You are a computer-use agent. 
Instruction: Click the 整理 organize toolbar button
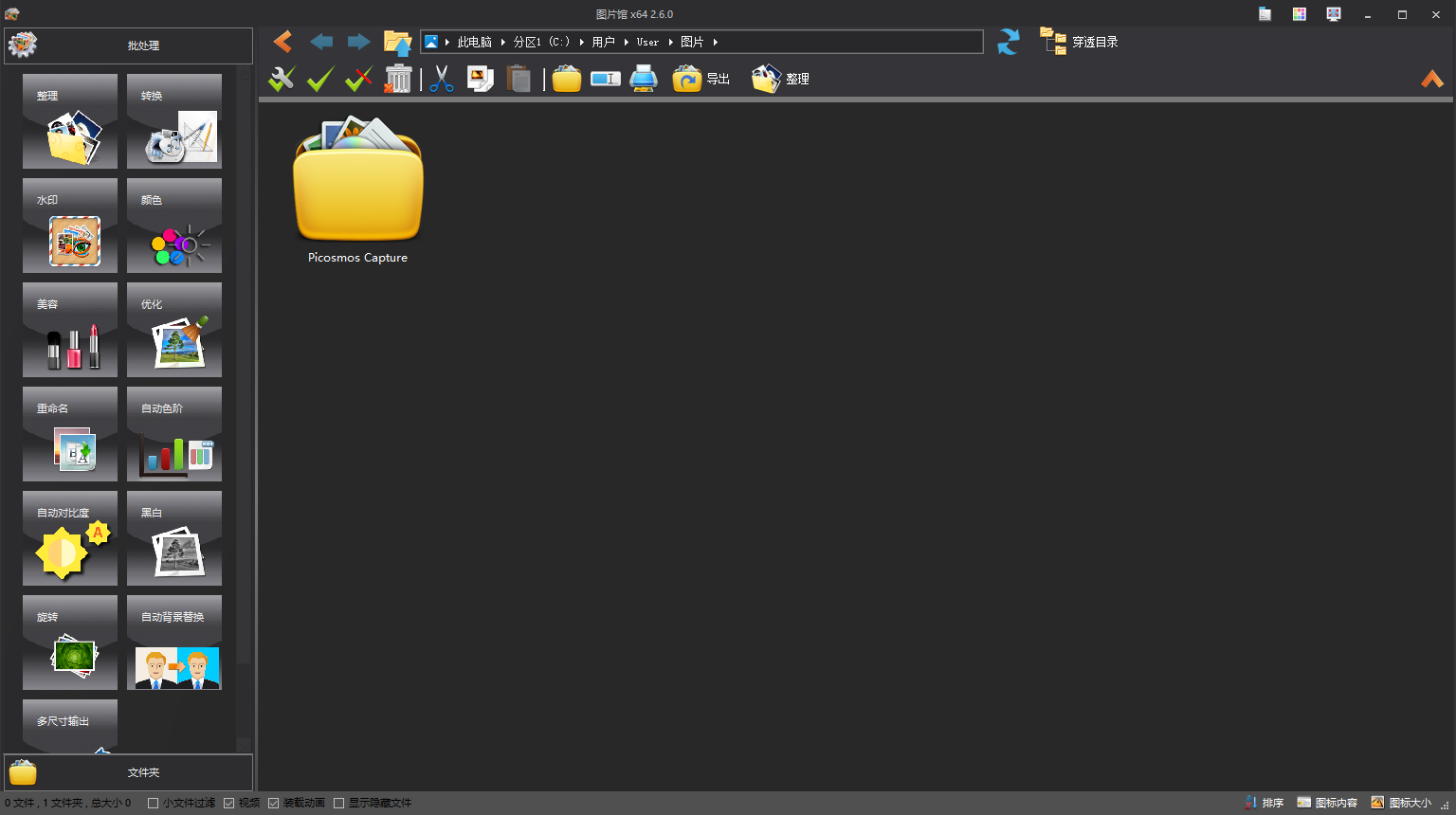780,79
